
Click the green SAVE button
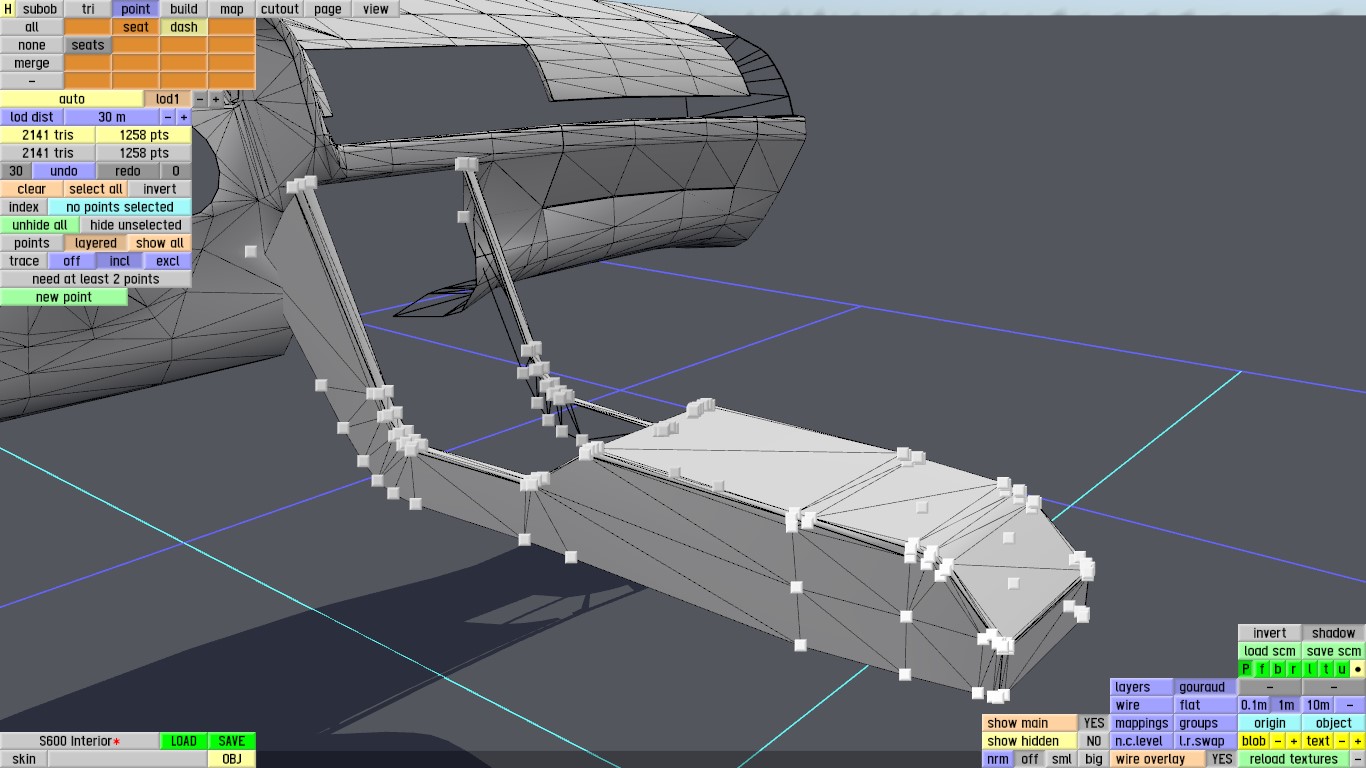coord(232,741)
